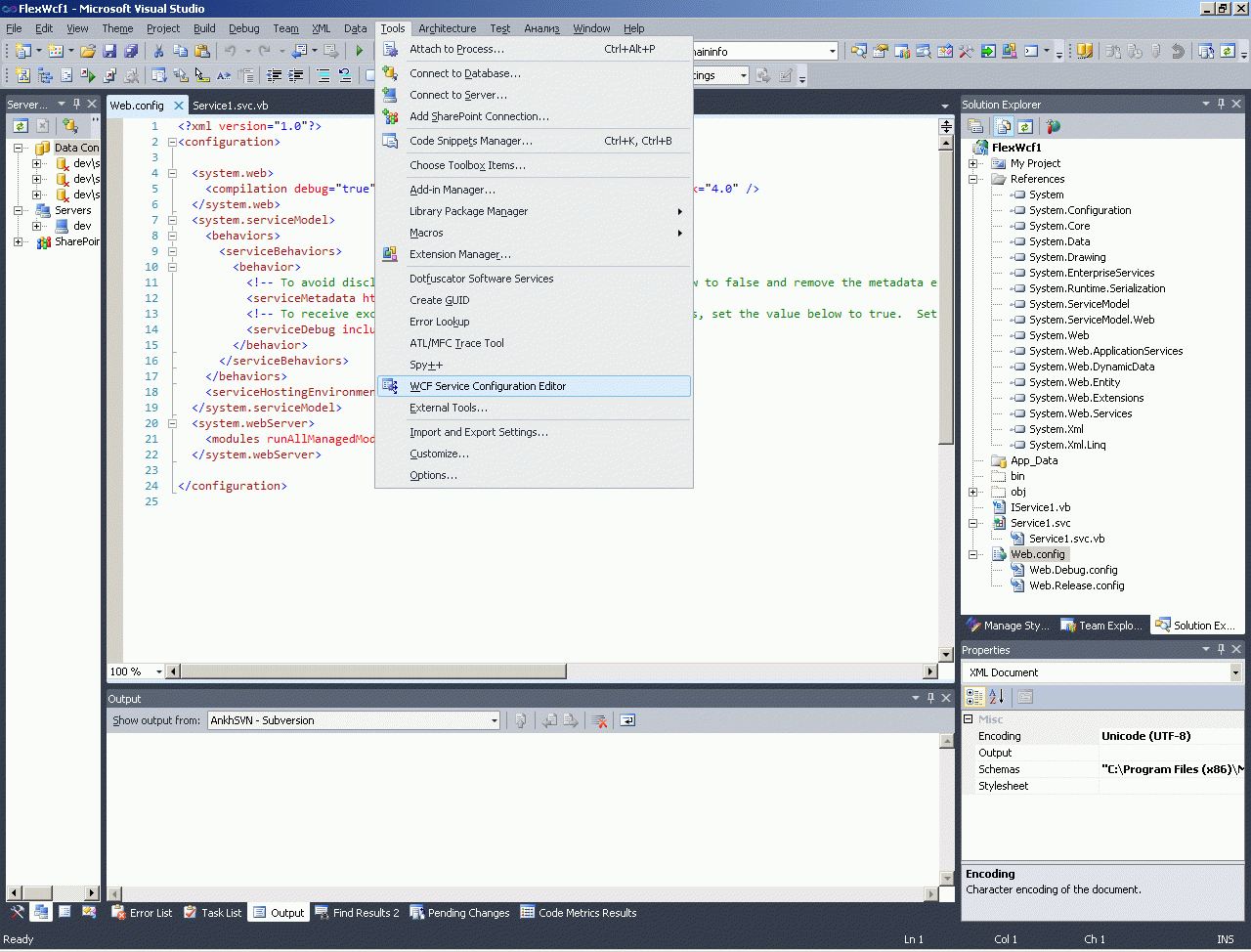Click the Open File folder icon
Screen dimensions: 1251x952
88,51
